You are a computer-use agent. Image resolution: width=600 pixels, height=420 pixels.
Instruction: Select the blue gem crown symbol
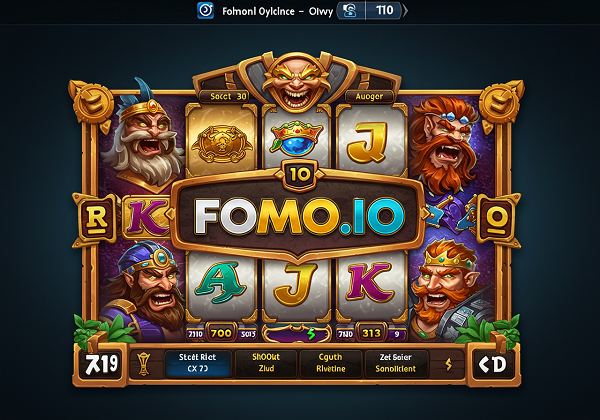(x=297, y=139)
